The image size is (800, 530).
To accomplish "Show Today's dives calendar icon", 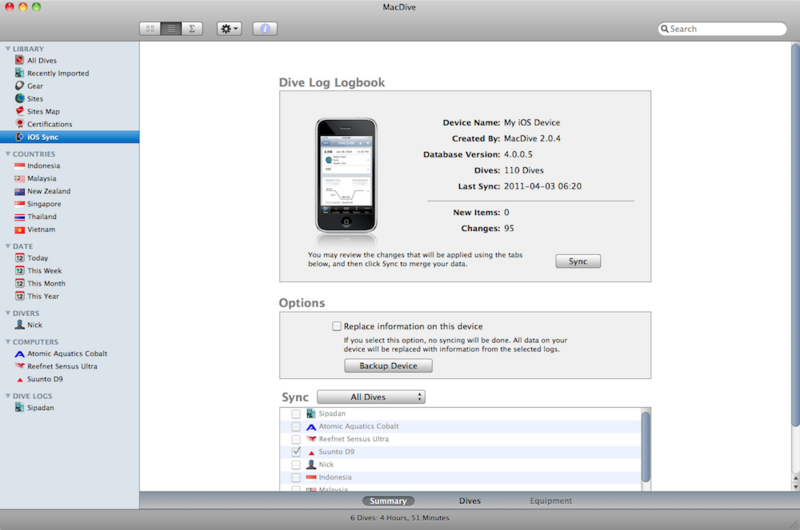I will [x=19, y=258].
